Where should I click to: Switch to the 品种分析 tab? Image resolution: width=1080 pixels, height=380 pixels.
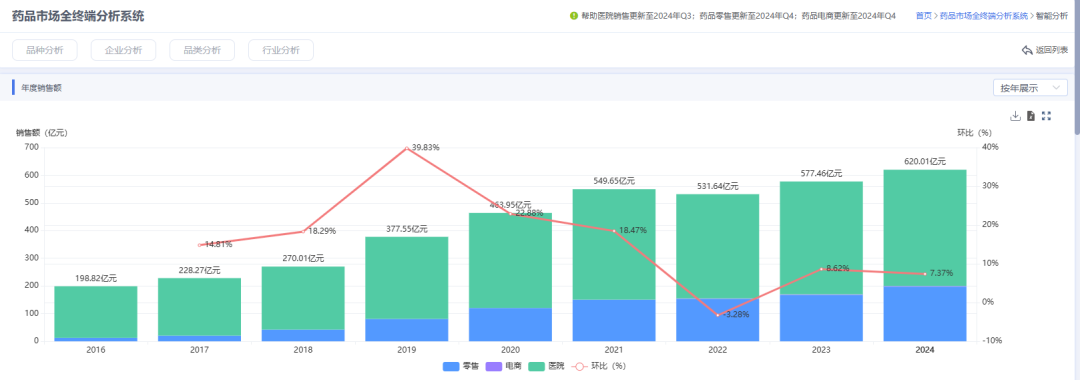coord(45,50)
